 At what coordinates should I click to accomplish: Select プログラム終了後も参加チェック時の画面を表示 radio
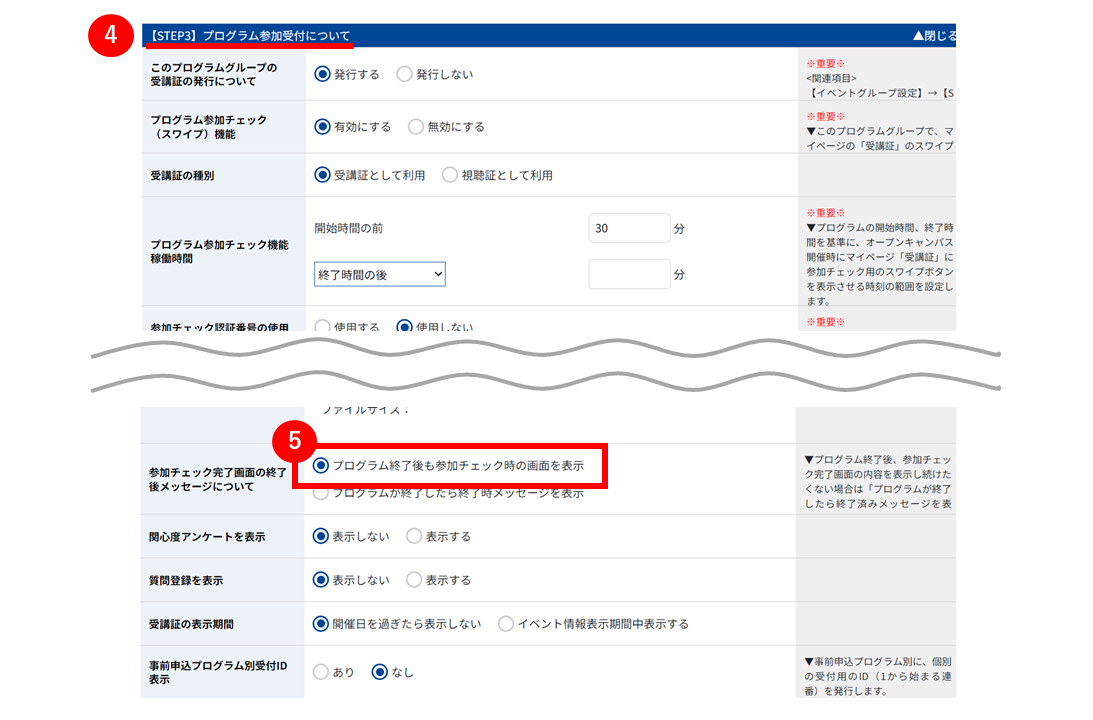[x=321, y=466]
